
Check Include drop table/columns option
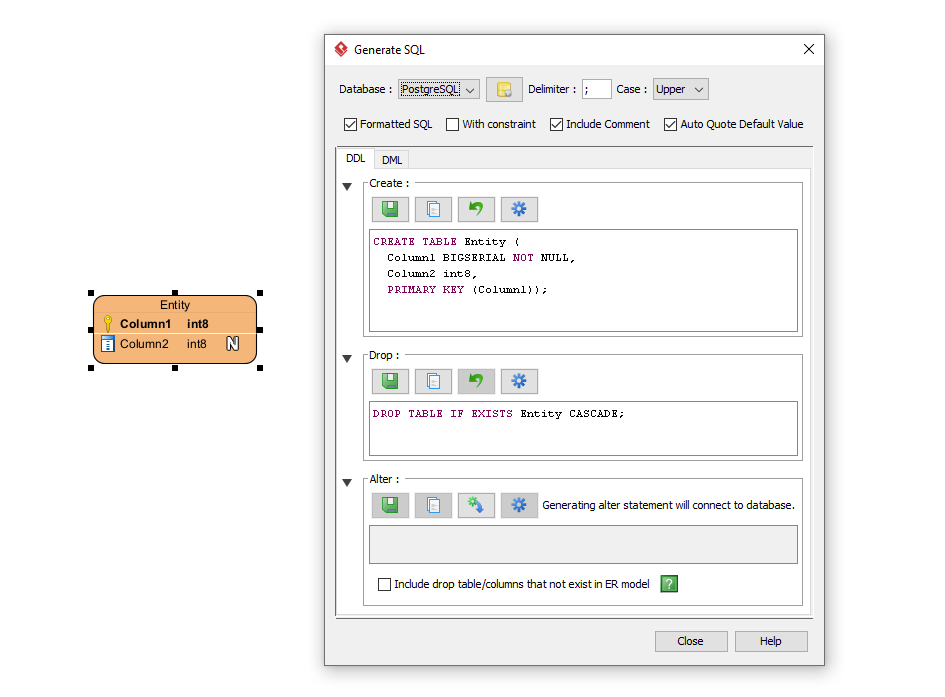[384, 584]
